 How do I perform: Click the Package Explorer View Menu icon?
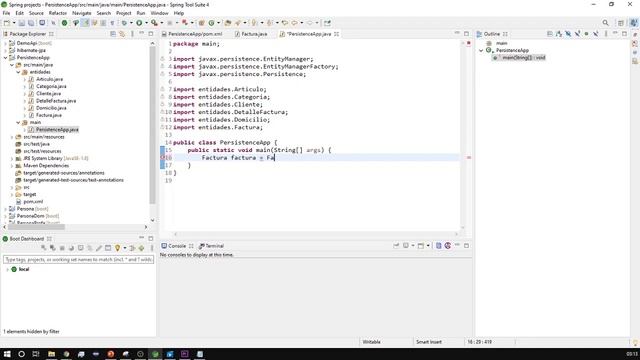[x=132, y=34]
